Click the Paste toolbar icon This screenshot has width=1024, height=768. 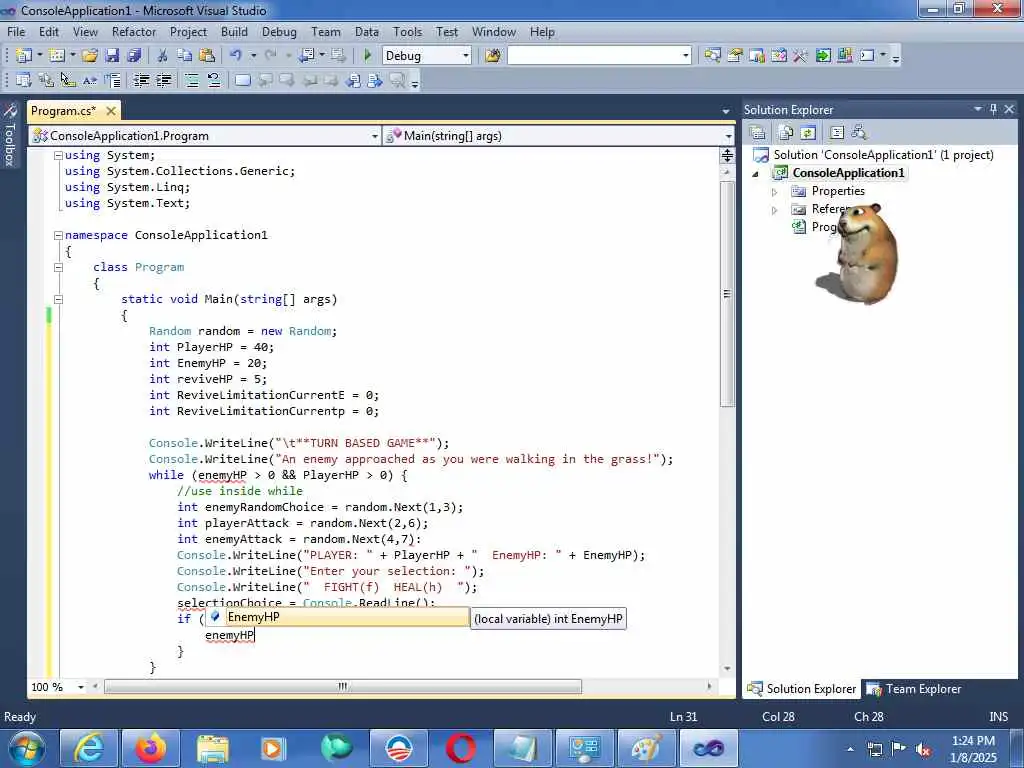(x=207, y=56)
